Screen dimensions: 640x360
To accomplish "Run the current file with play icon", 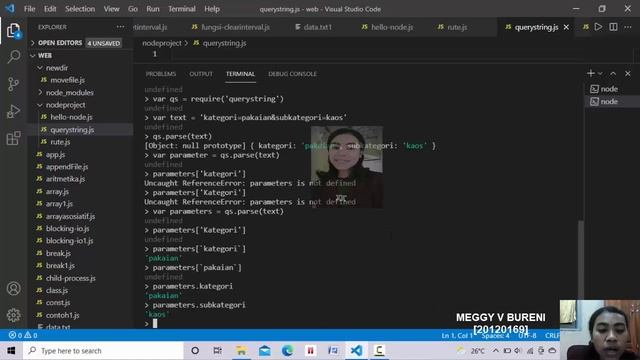I will pos(598,27).
